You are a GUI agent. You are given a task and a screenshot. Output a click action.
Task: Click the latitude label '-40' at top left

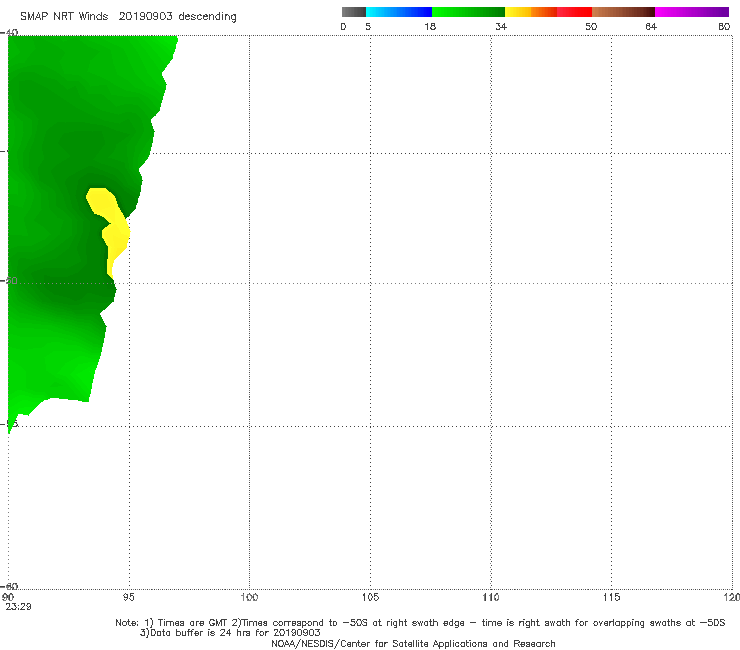pyautogui.click(x=9, y=32)
